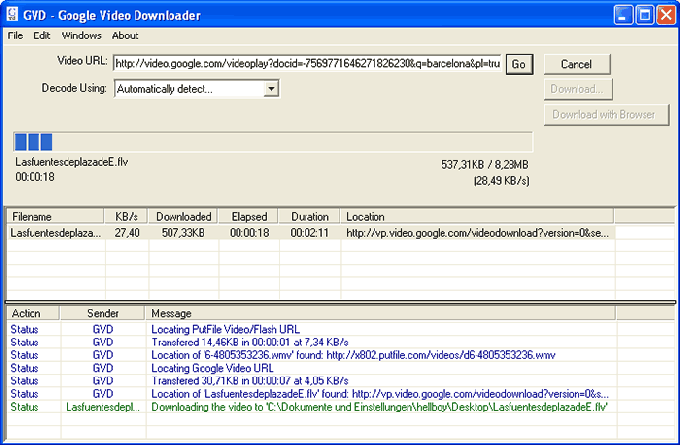Close the GVD window
680x445 pixels.
tap(666, 15)
